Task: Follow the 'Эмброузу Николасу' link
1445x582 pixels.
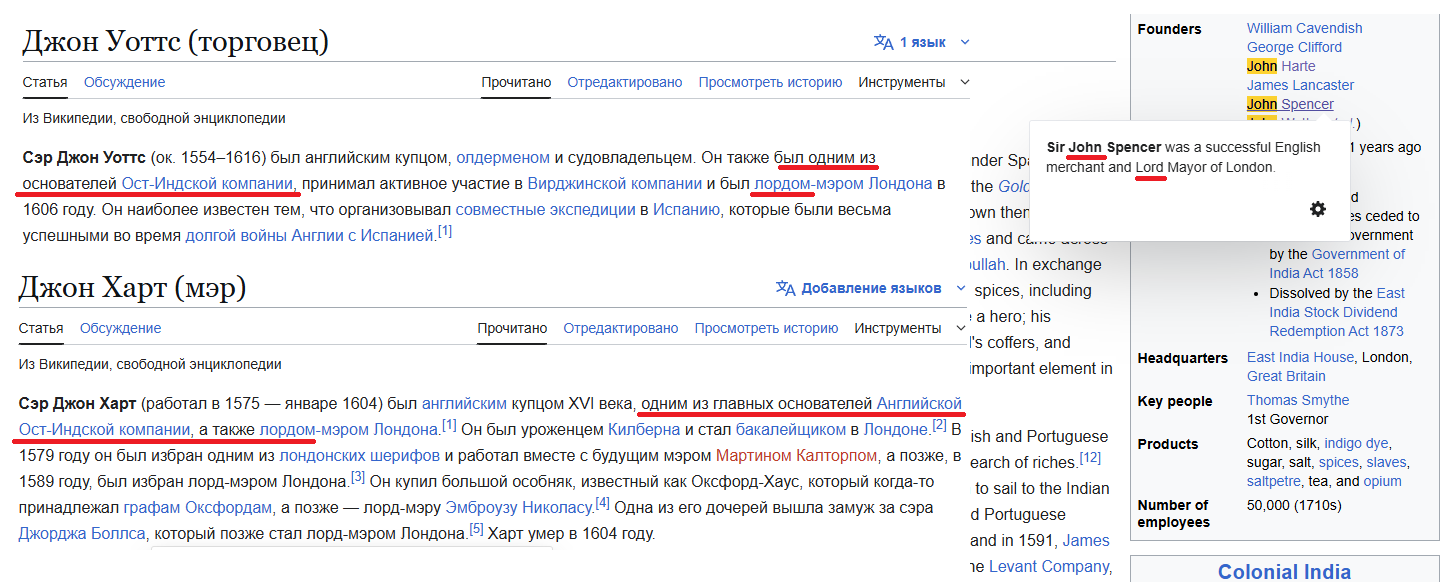Action: coord(519,508)
